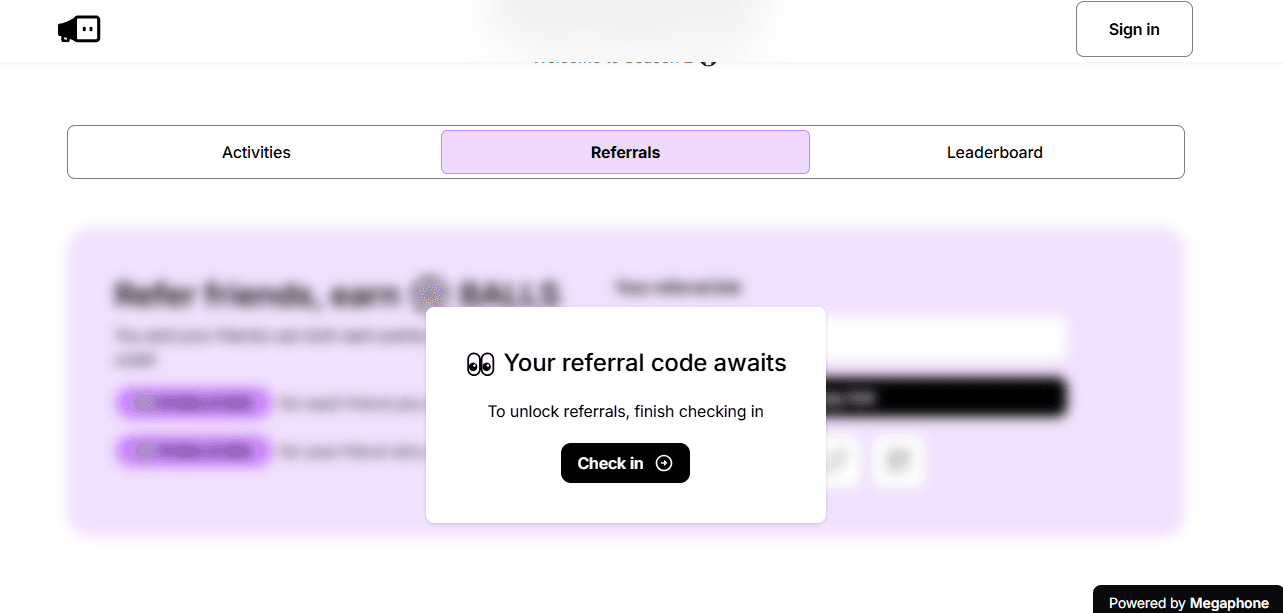Select the Referrals tab
Image resolution: width=1283 pixels, height=613 pixels.
pos(625,152)
